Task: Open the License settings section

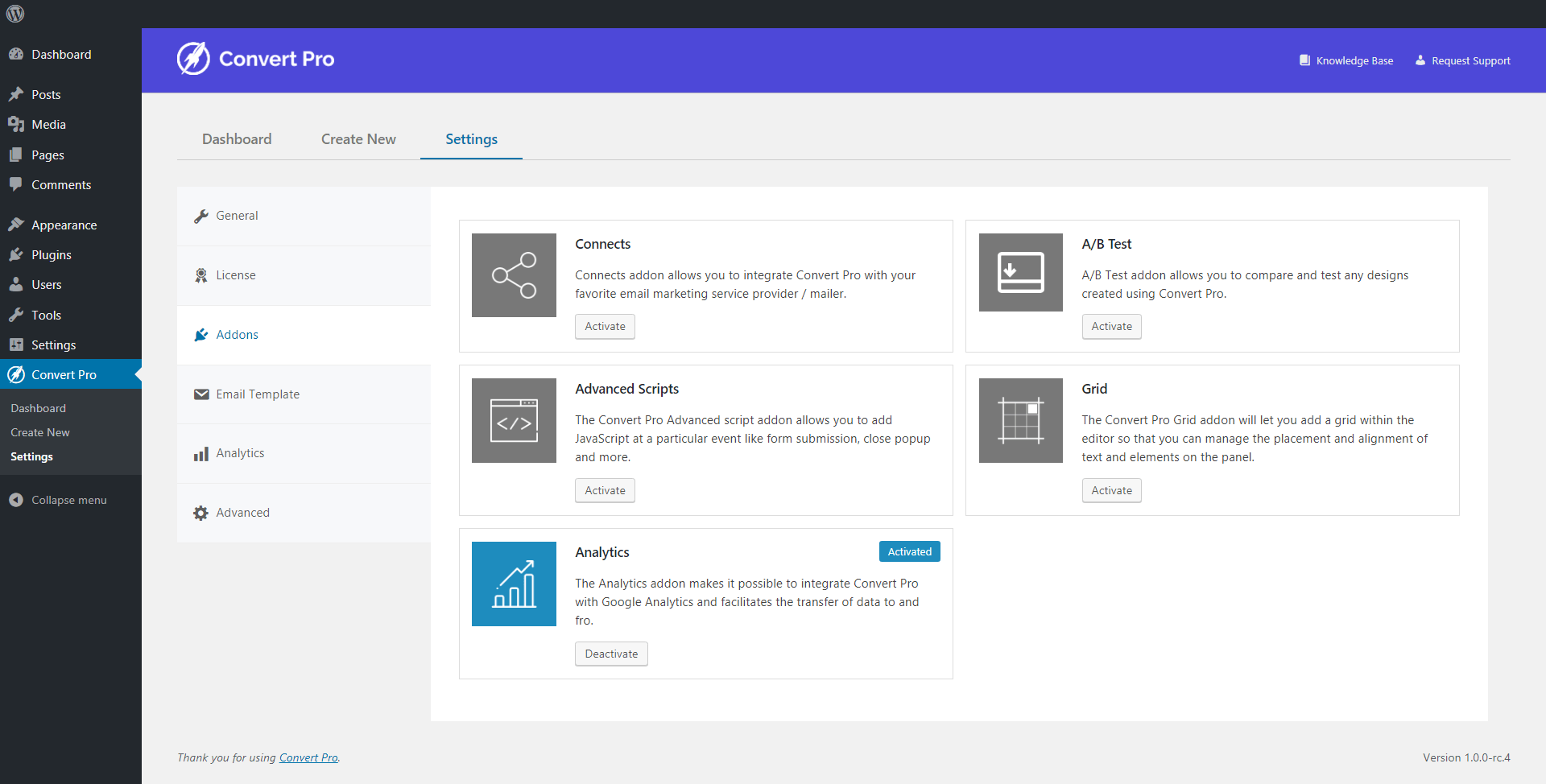Action: 304,275
